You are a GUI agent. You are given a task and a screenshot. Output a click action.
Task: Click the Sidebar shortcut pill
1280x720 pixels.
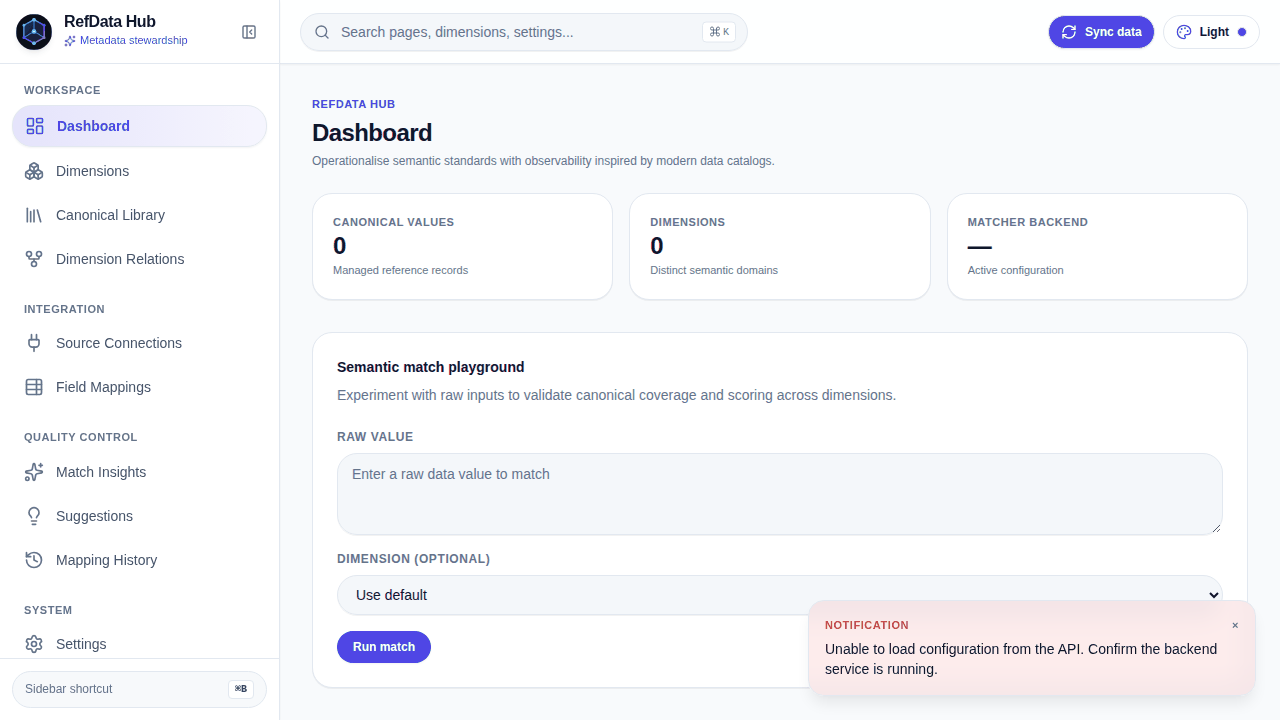pos(140,689)
